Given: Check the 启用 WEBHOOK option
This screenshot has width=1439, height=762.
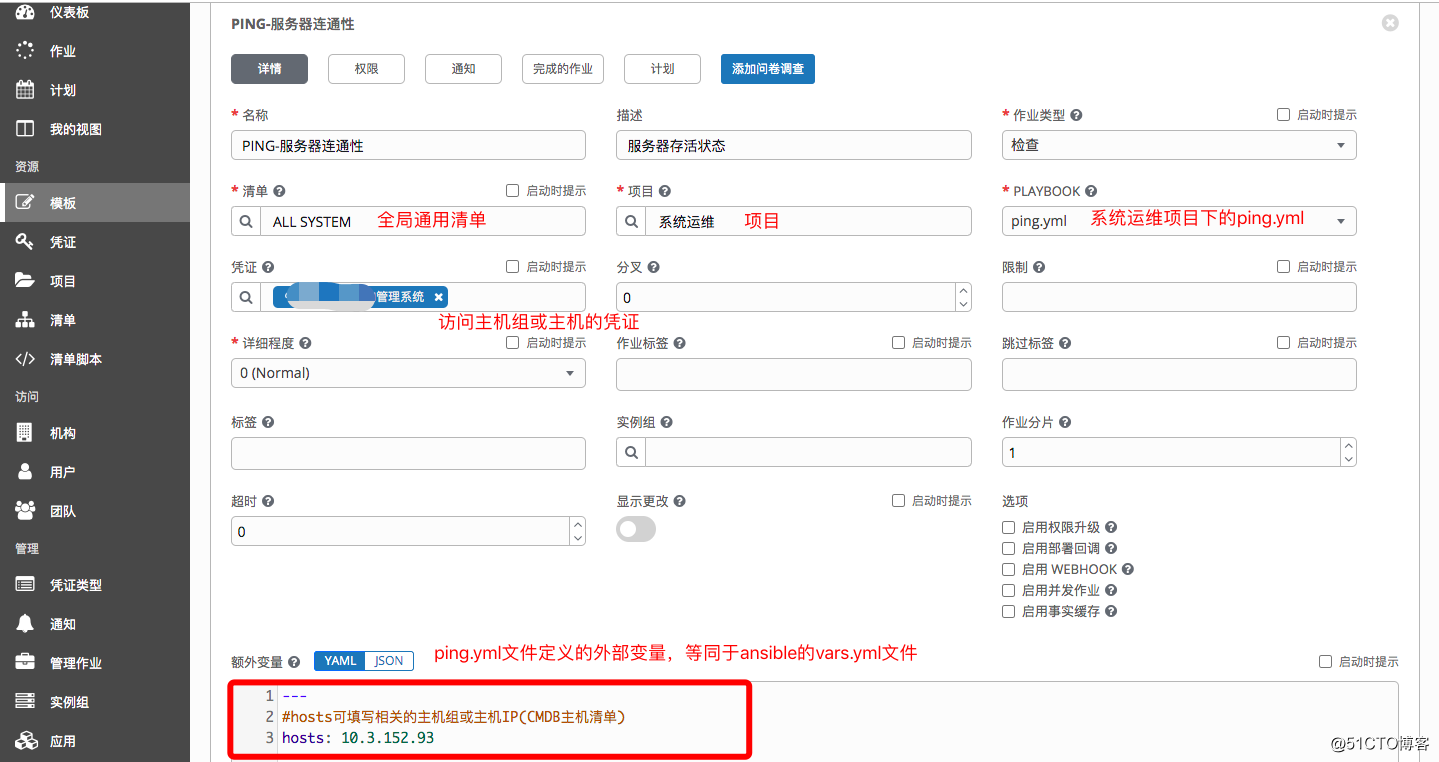Looking at the screenshot, I should 1008,569.
